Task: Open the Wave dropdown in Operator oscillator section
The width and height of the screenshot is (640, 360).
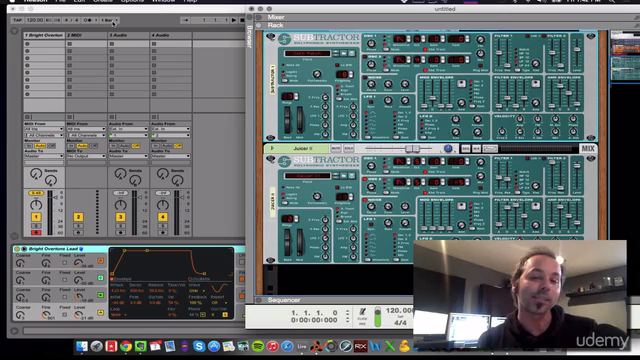Action: coord(197,291)
